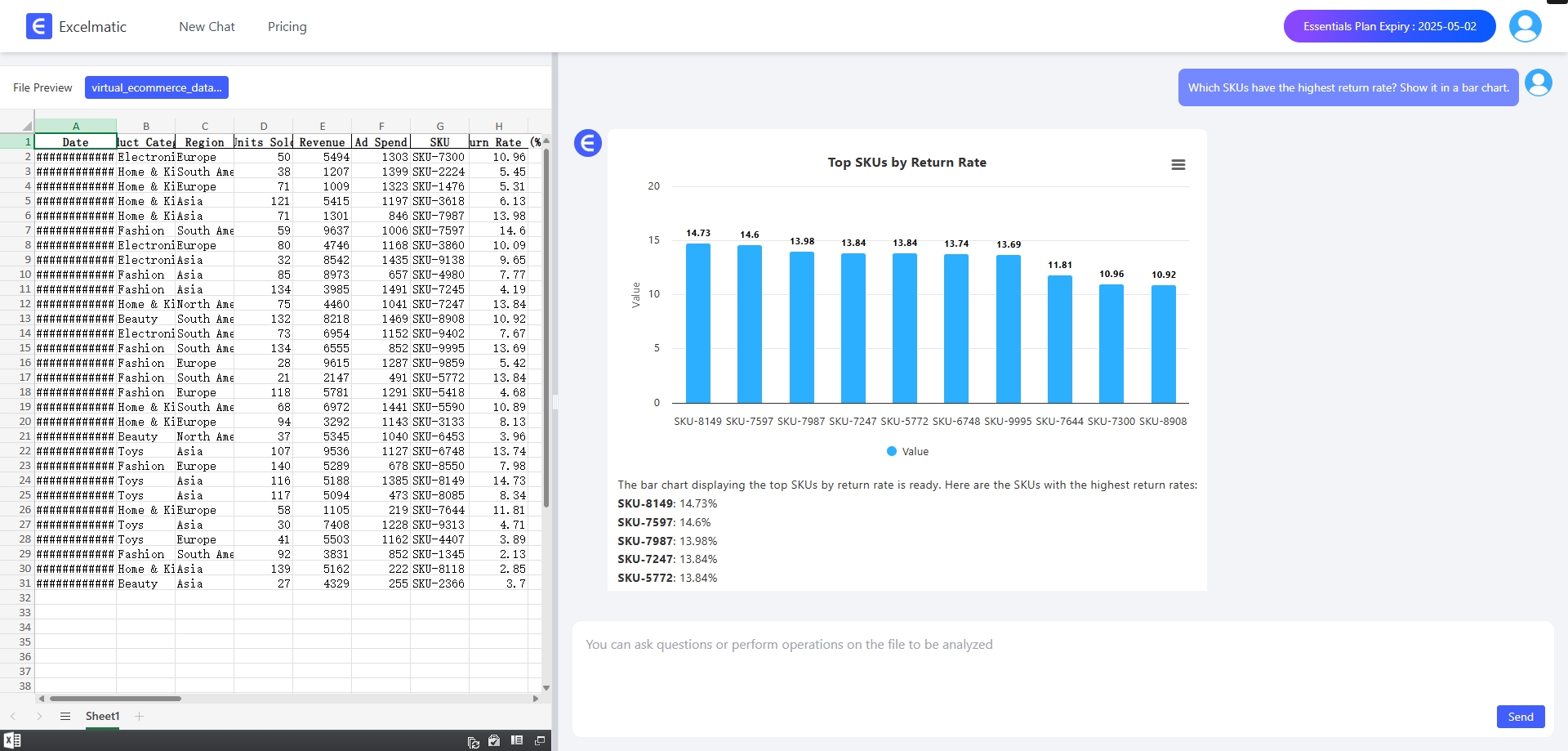1568x751 pixels.
Task: Click the Excel icon in bottom bar
Action: (12, 740)
